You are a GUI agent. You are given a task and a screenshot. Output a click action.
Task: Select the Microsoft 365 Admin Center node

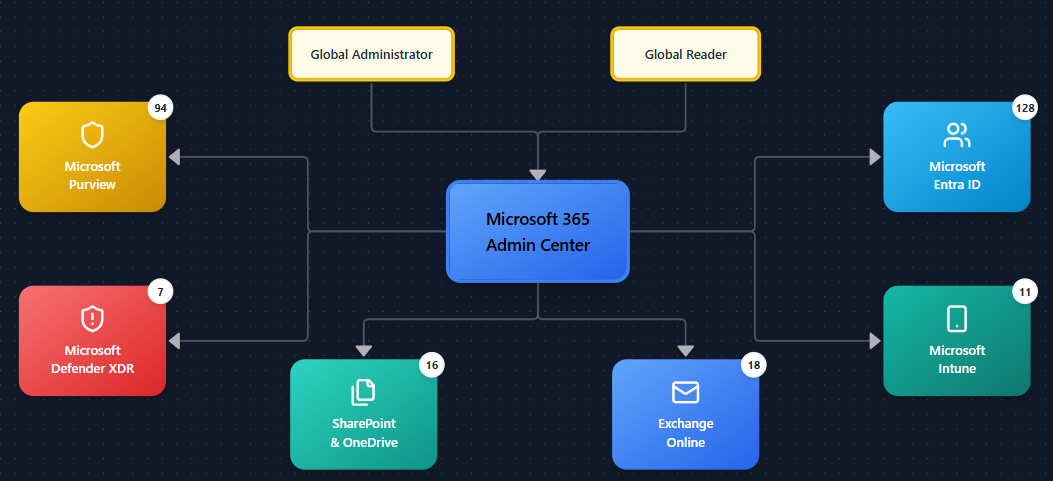click(537, 232)
